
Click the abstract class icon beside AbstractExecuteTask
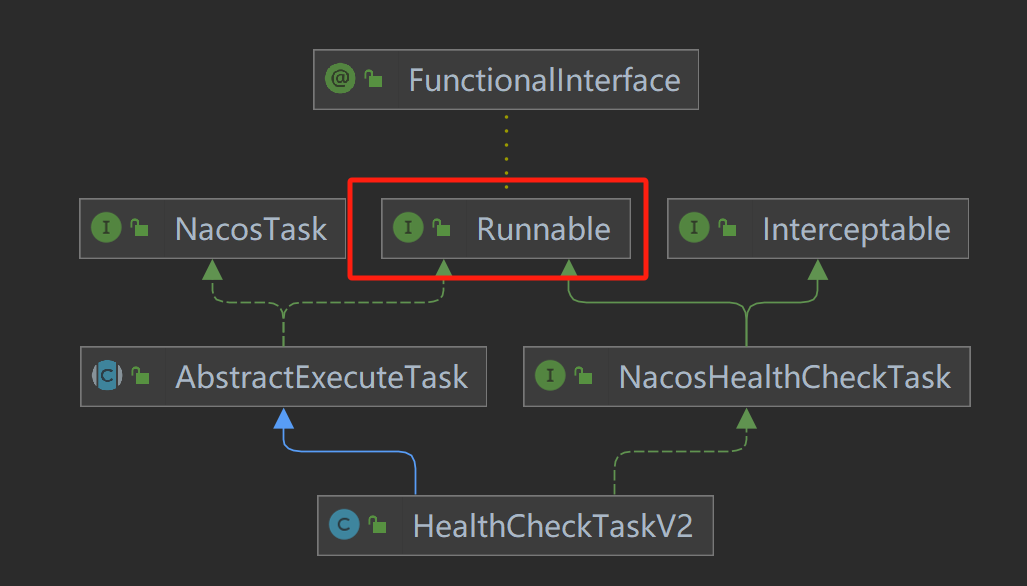[107, 376]
